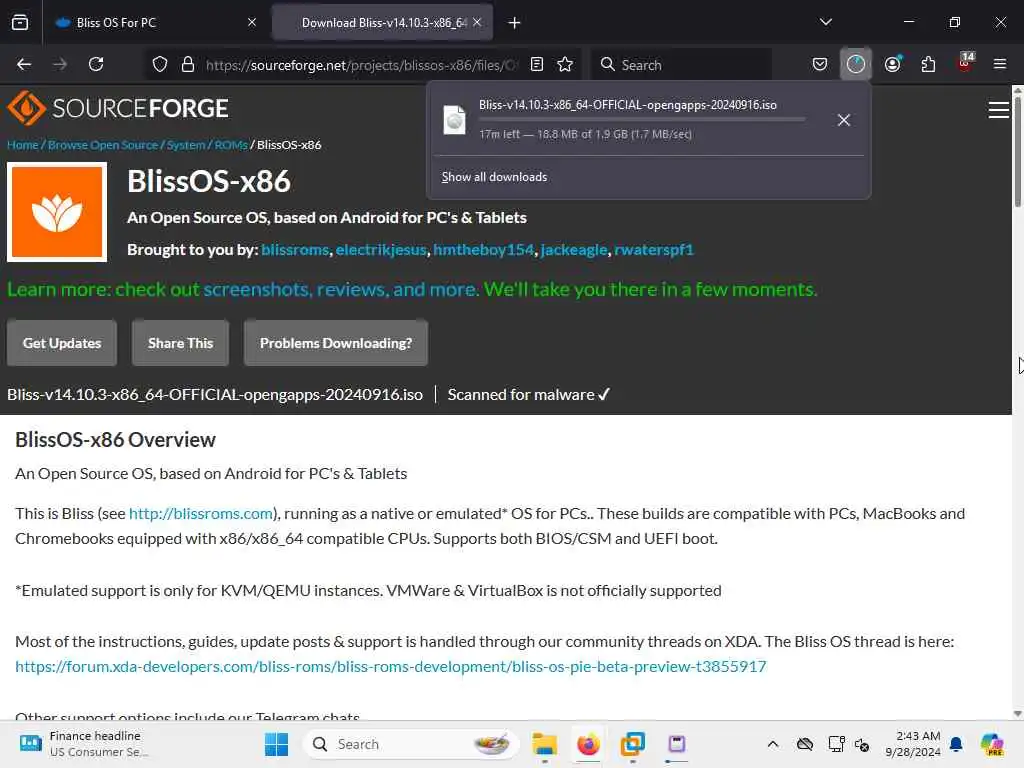Open the Copilot preview taskbar icon

pos(992,744)
